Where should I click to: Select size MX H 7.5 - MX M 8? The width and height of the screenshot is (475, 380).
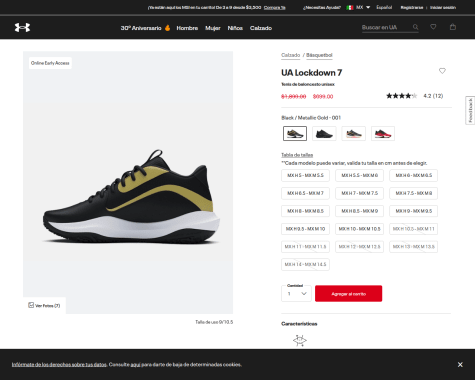[x=413, y=193]
